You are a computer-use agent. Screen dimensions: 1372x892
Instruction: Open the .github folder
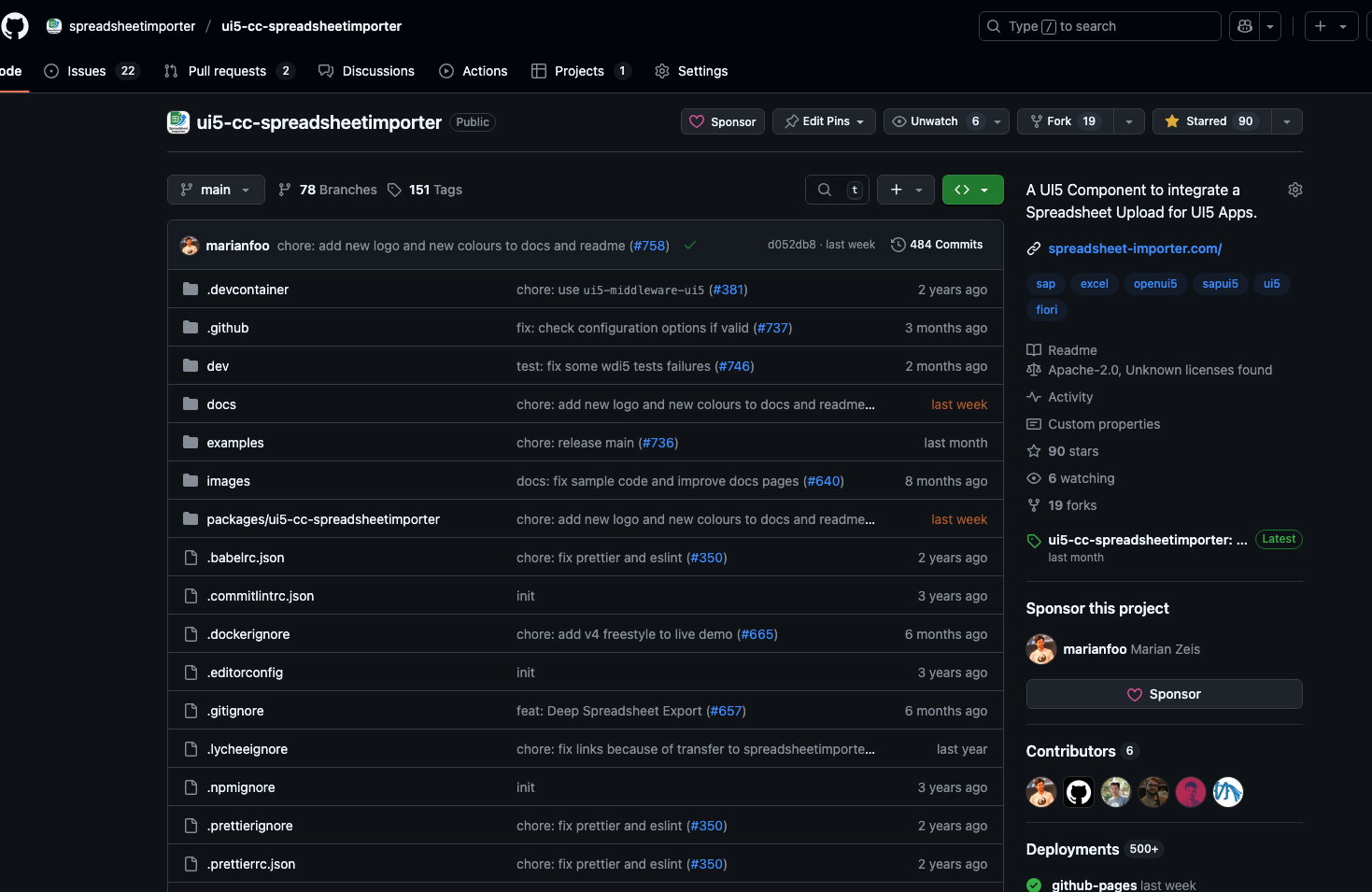tap(228, 328)
